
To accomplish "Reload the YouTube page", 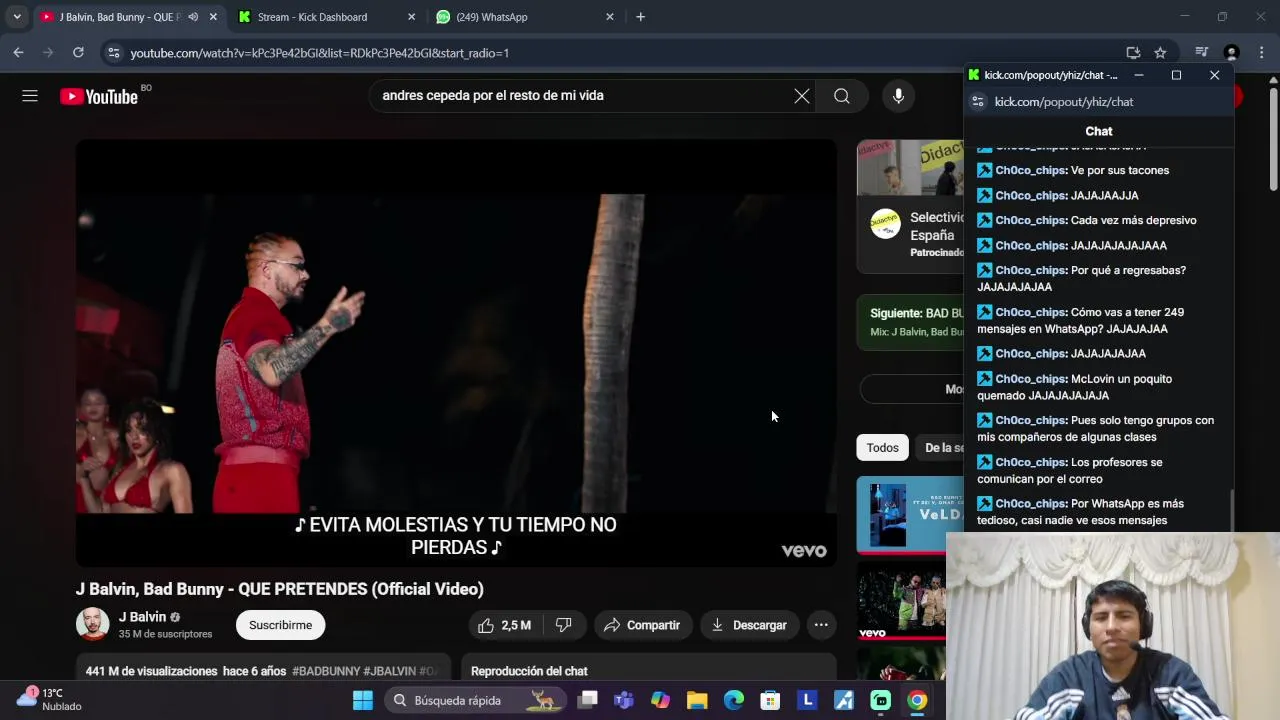I will coord(78,53).
